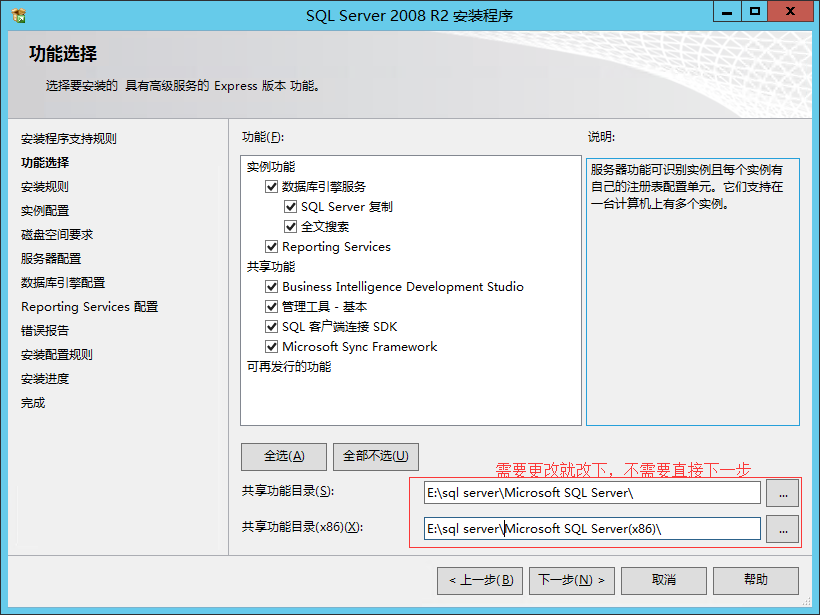This screenshot has height=615, width=820.
Task: Select the 安装规则 step
Action: coord(45,187)
